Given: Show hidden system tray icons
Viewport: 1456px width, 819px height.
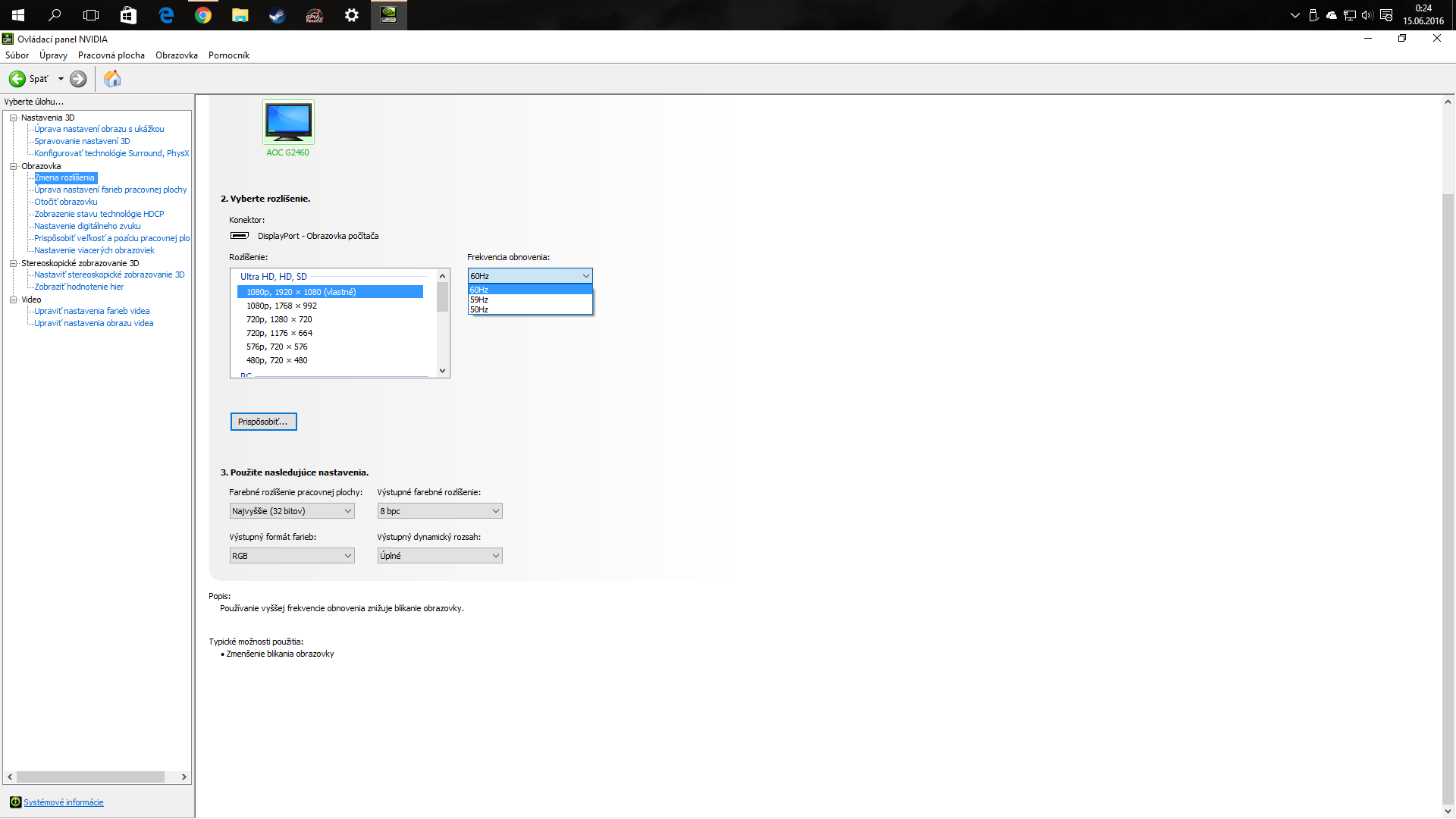Looking at the screenshot, I should click(x=1294, y=15).
